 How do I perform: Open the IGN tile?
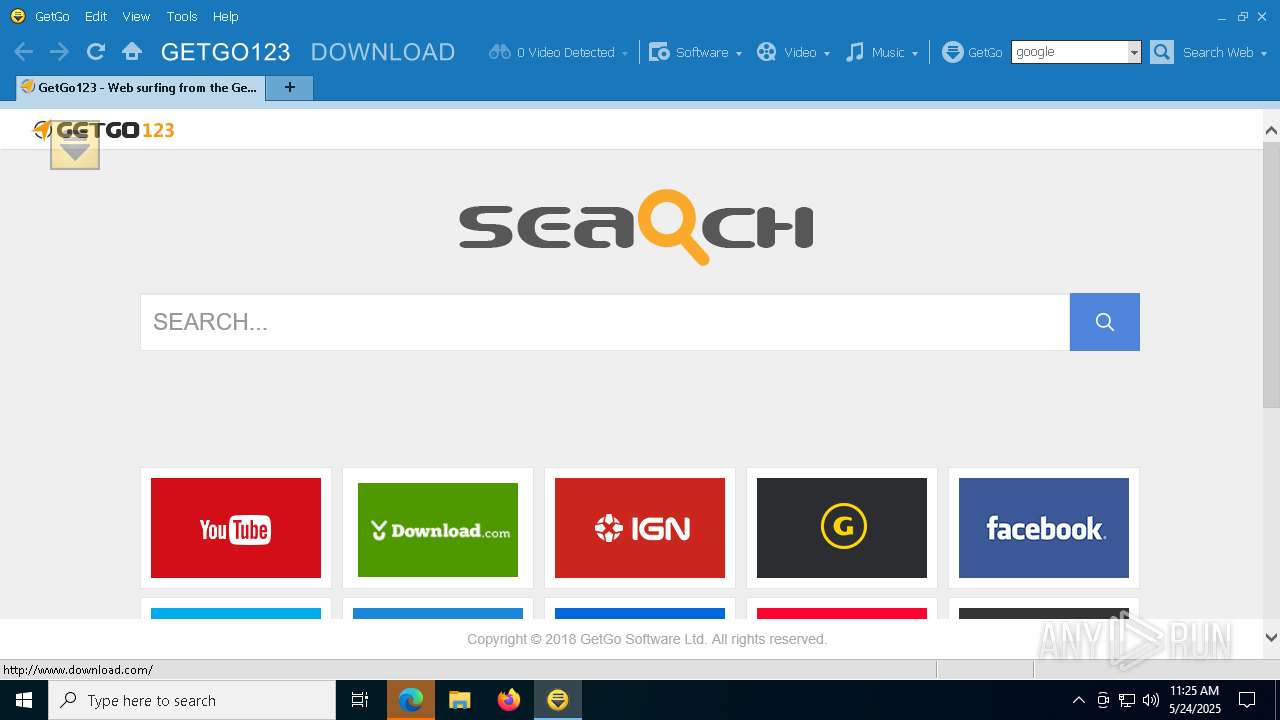(x=640, y=528)
